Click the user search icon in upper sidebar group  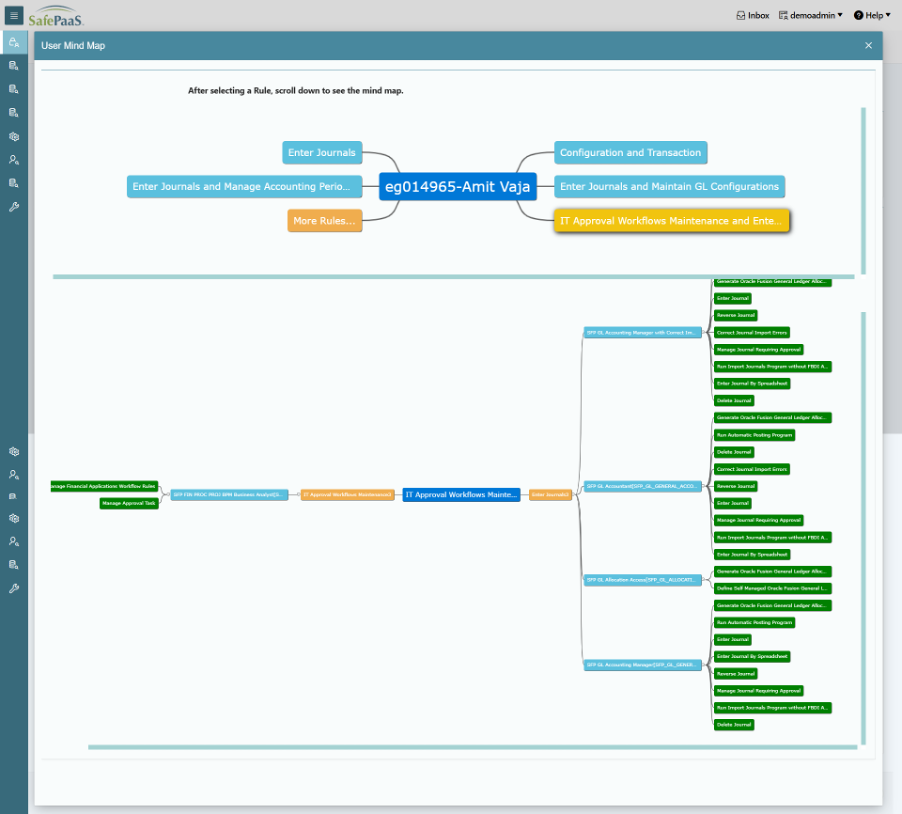pos(14,159)
